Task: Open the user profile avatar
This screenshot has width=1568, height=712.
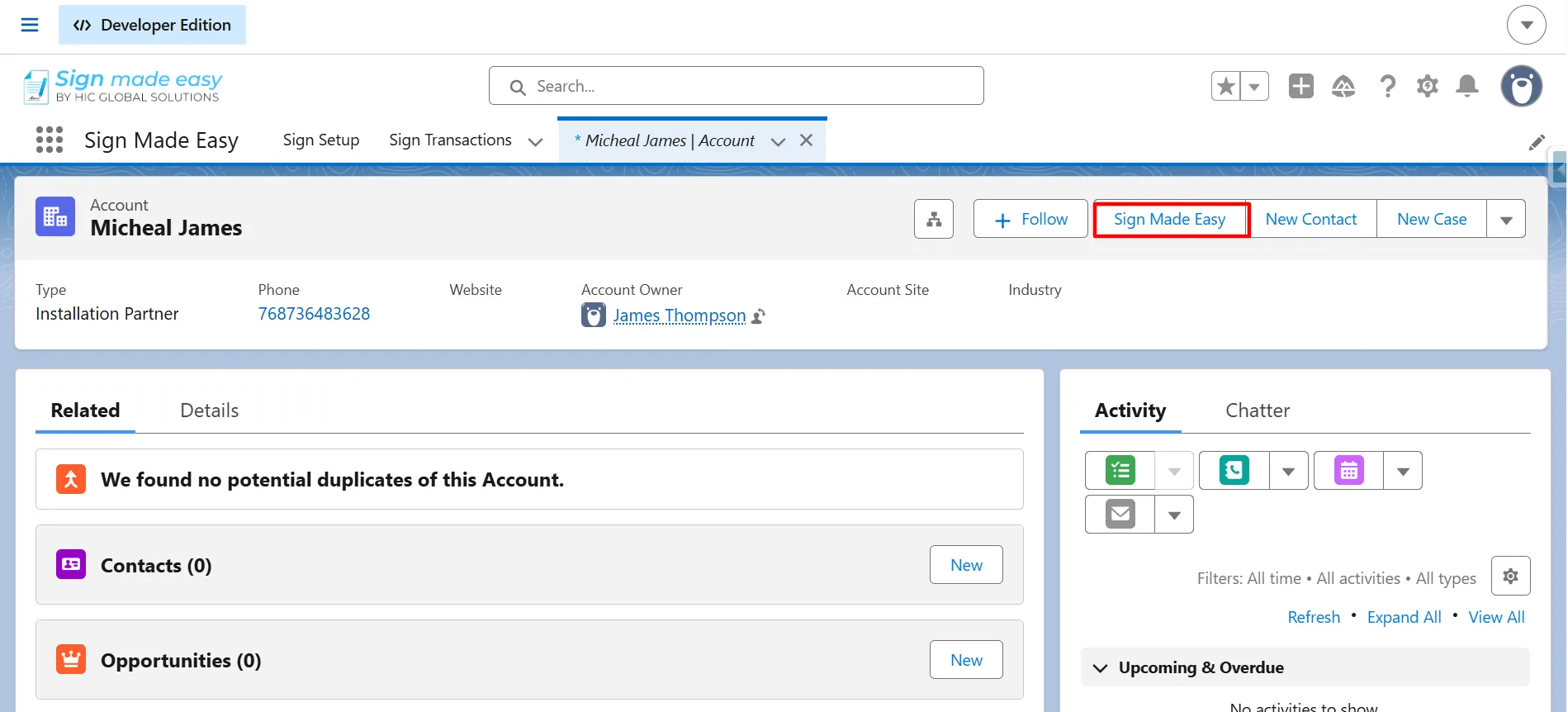Action: point(1522,86)
